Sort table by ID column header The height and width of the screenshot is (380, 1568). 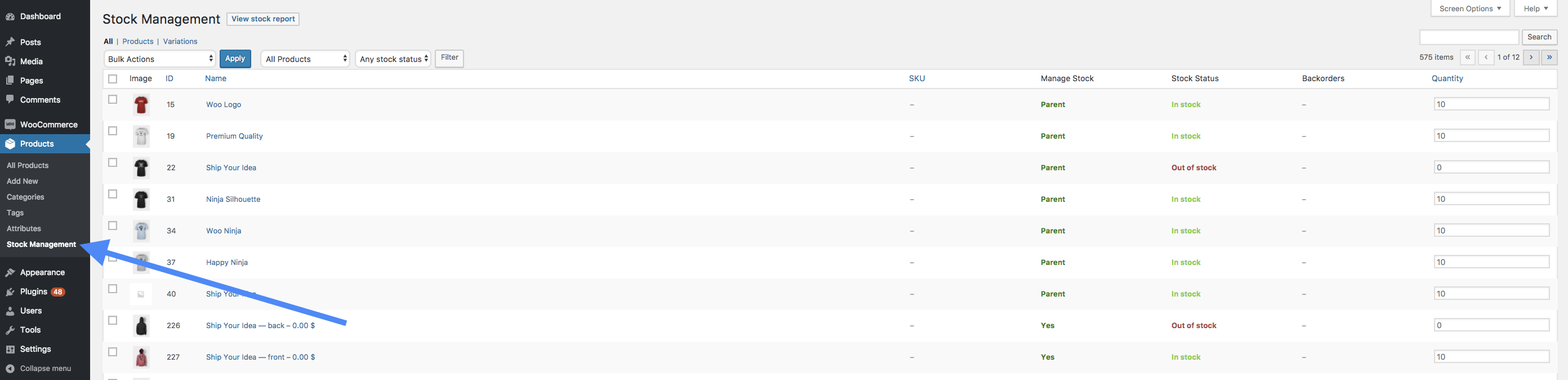tap(169, 78)
